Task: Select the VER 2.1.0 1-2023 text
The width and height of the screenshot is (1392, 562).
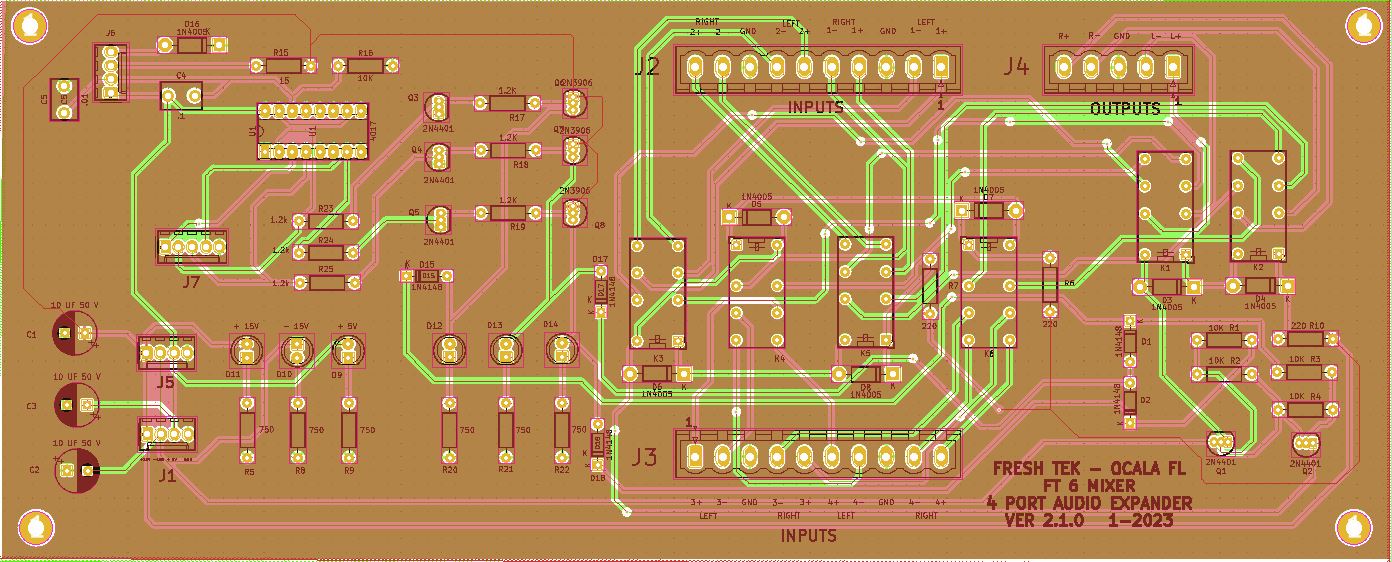Action: tap(1089, 520)
